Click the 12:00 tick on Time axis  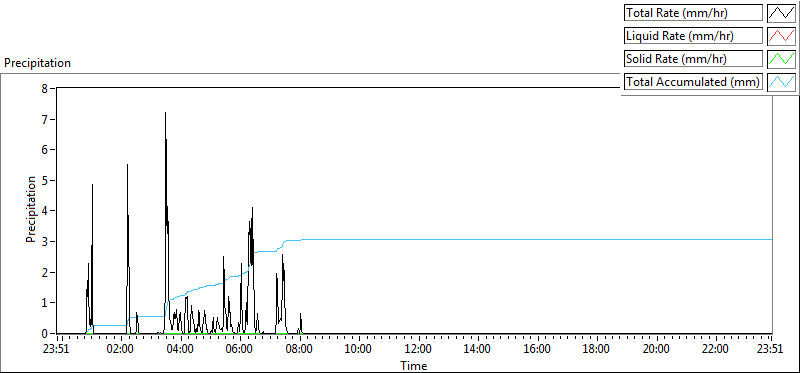[x=418, y=350]
